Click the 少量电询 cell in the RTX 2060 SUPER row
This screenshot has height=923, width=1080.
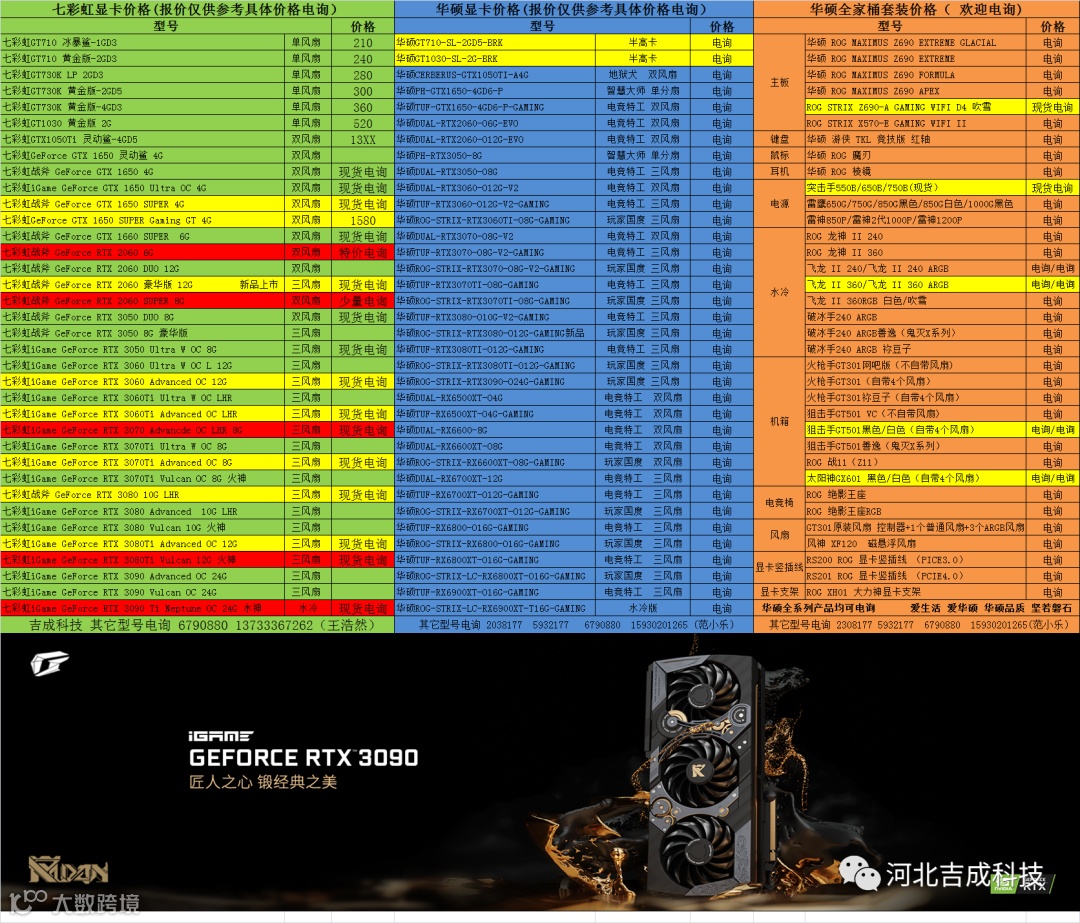tap(363, 301)
